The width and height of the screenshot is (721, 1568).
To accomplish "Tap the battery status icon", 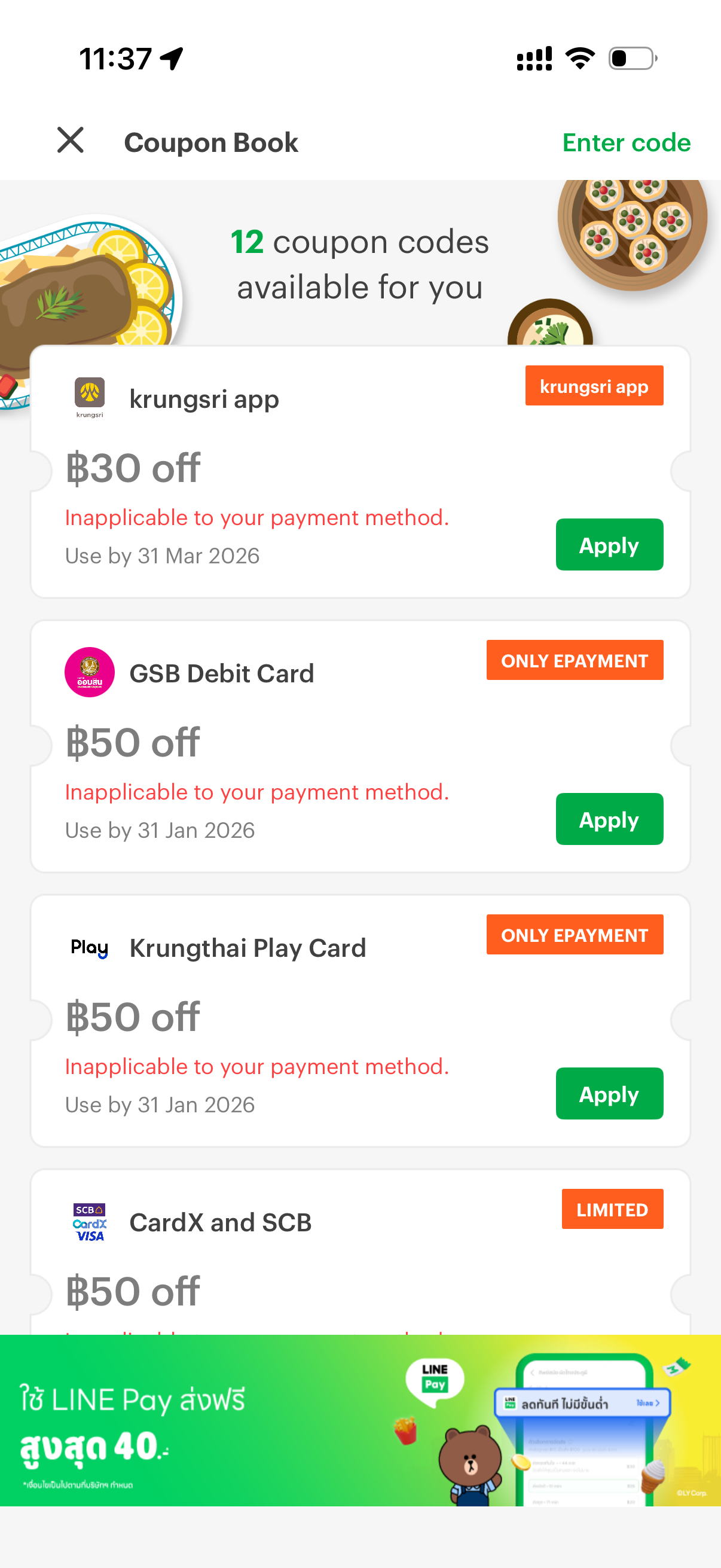I will [633, 59].
